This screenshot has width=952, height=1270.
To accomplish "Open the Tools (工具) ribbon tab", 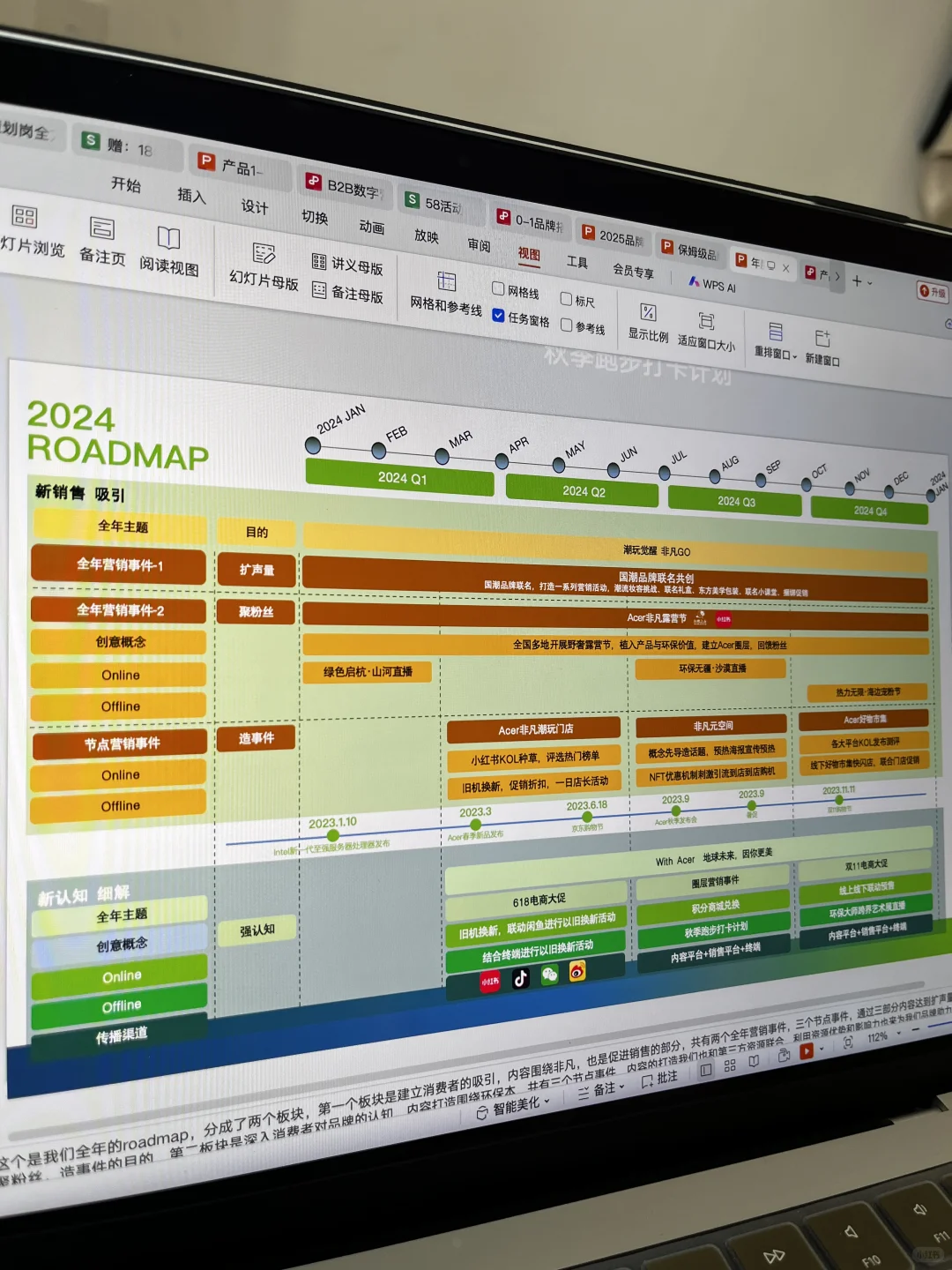I will (577, 262).
